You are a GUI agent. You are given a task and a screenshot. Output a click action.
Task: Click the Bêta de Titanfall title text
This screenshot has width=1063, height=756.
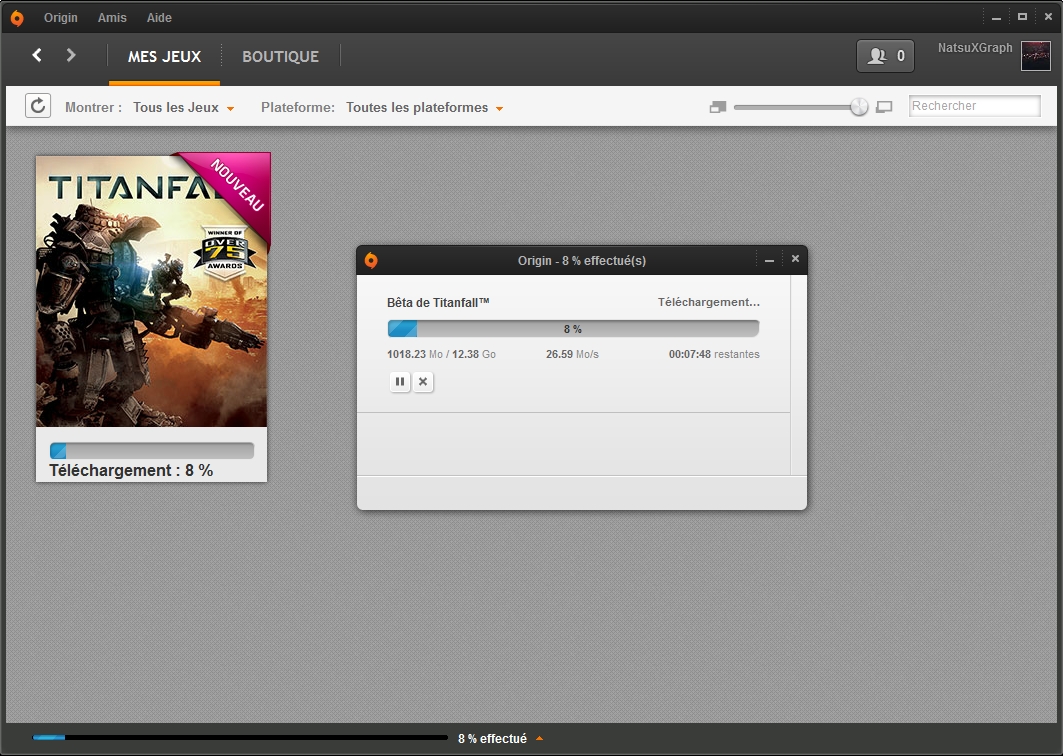[438, 302]
